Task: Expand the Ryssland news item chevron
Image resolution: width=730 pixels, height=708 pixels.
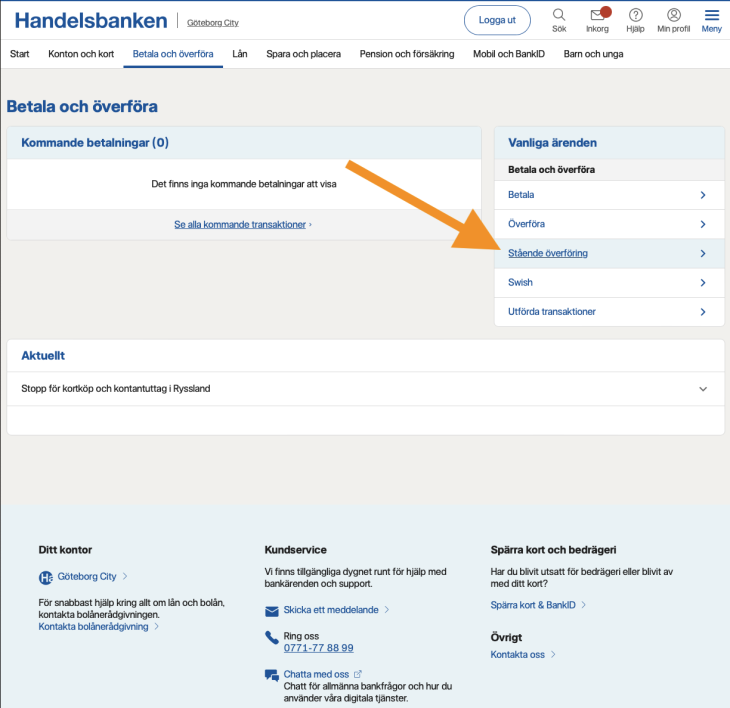Action: tap(703, 389)
